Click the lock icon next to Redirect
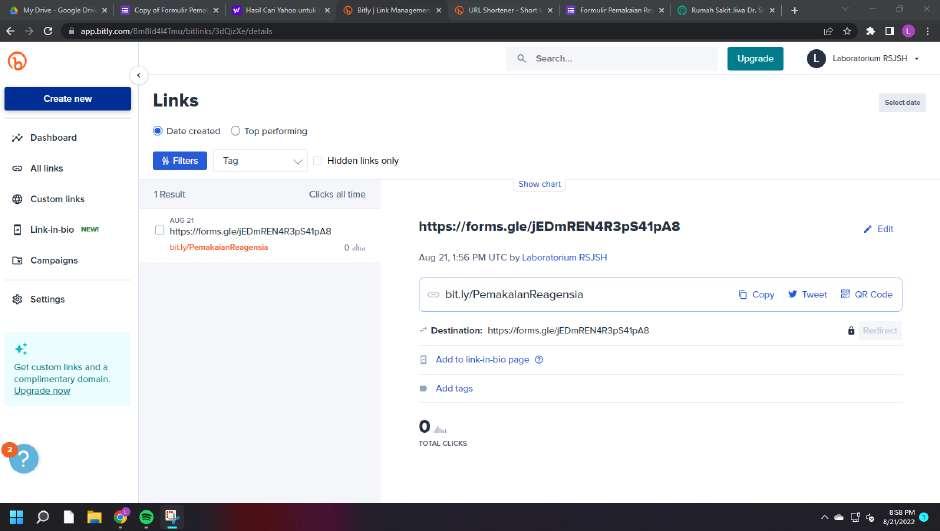 click(851, 331)
